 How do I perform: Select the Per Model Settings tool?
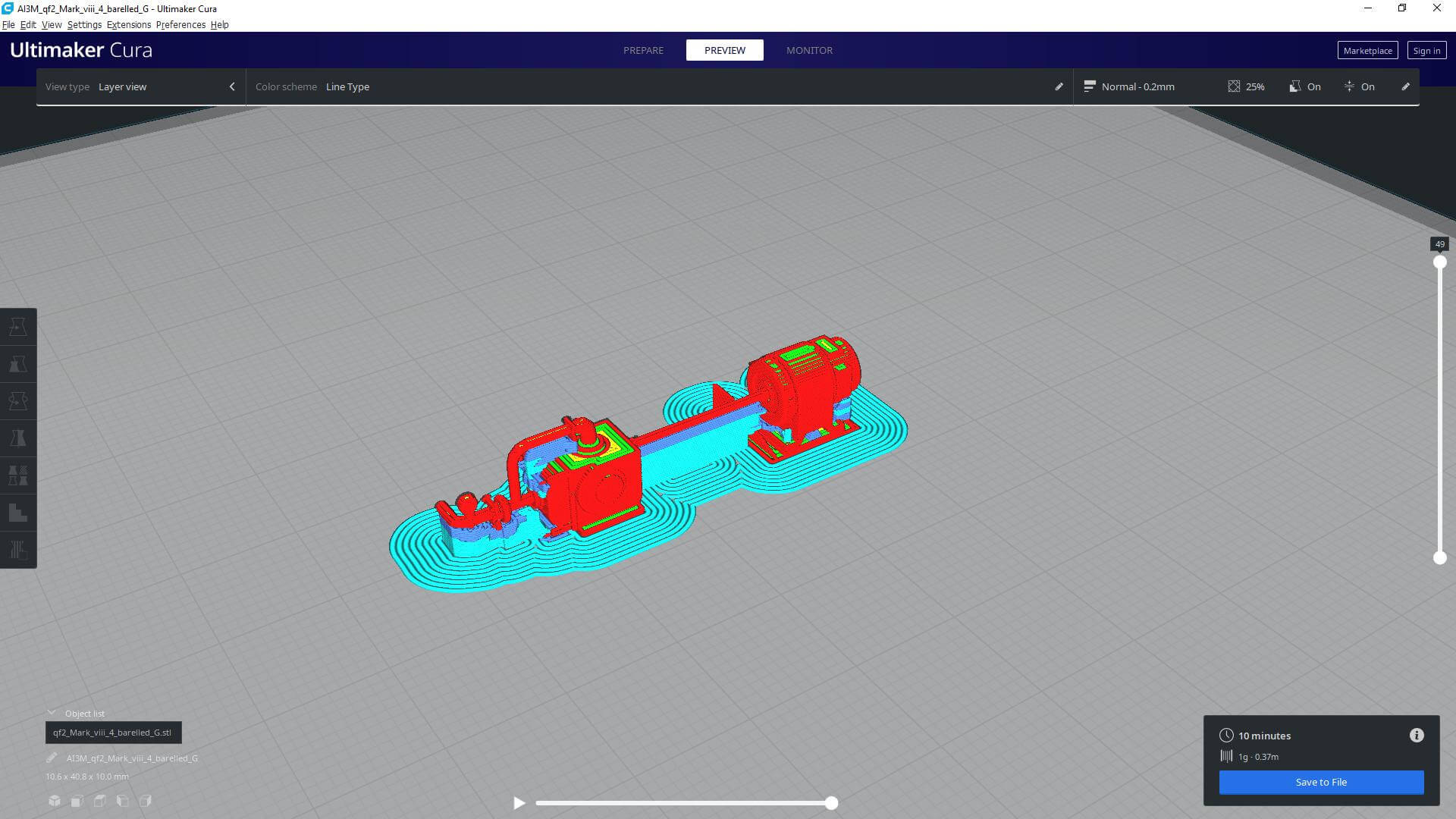(18, 475)
